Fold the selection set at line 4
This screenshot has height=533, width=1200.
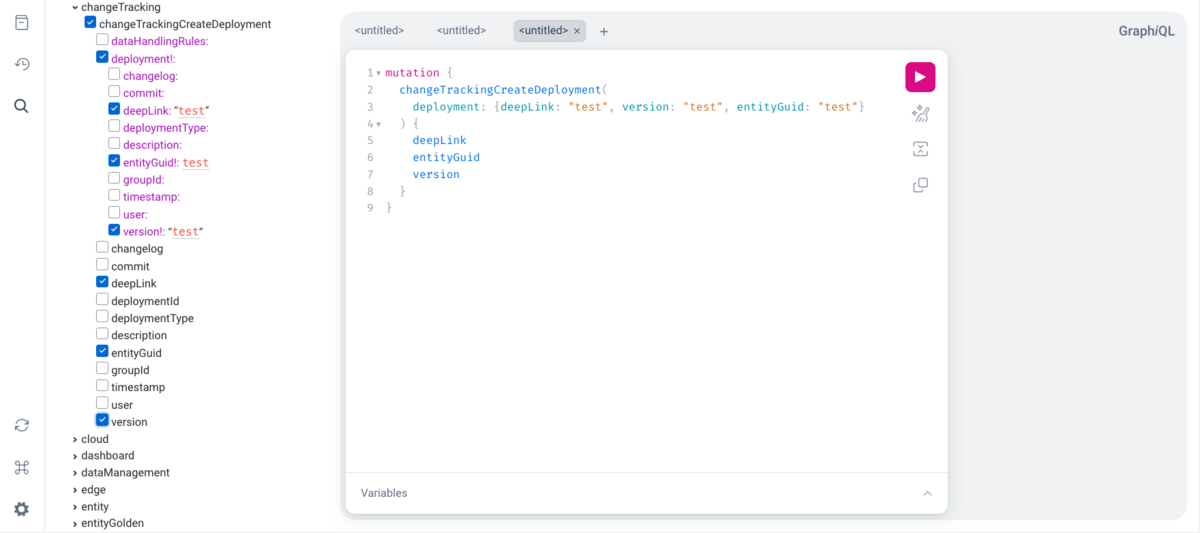click(x=378, y=124)
